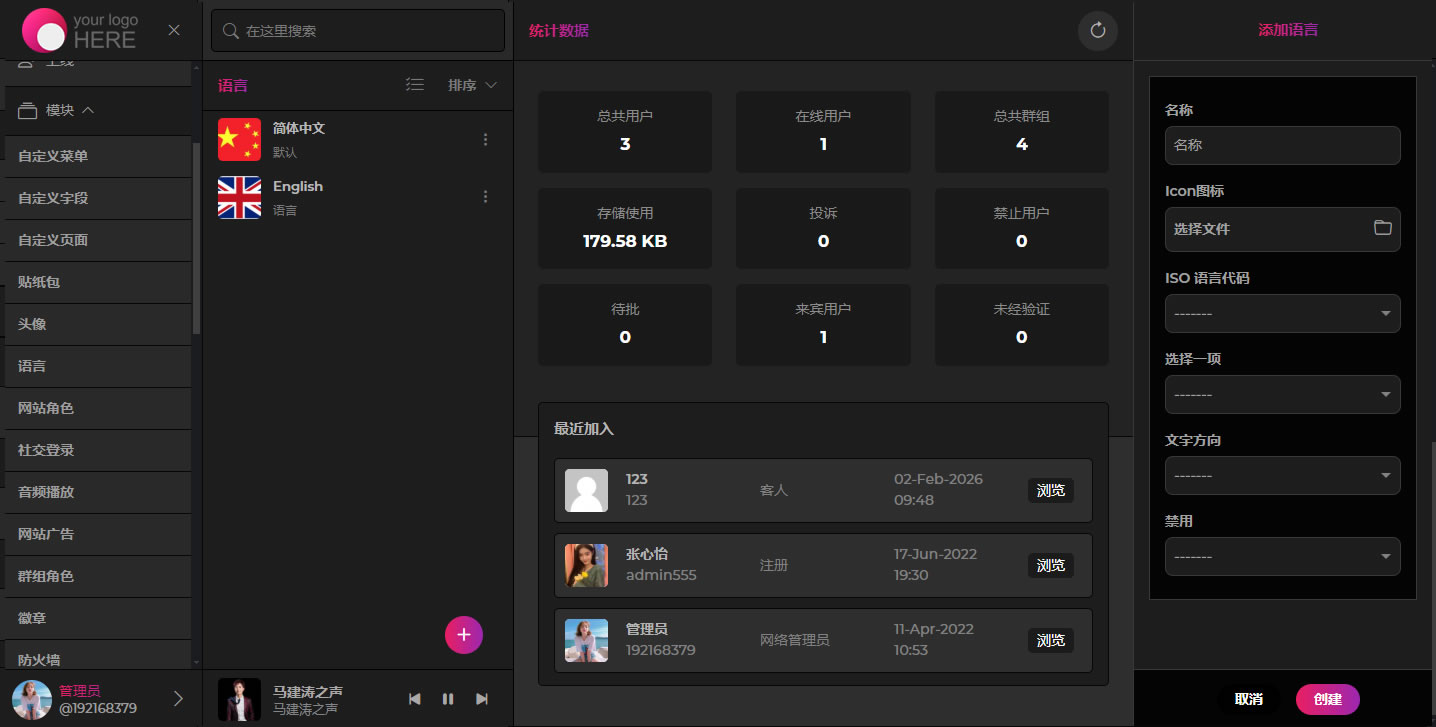Skip to the next audio track

coord(482,699)
